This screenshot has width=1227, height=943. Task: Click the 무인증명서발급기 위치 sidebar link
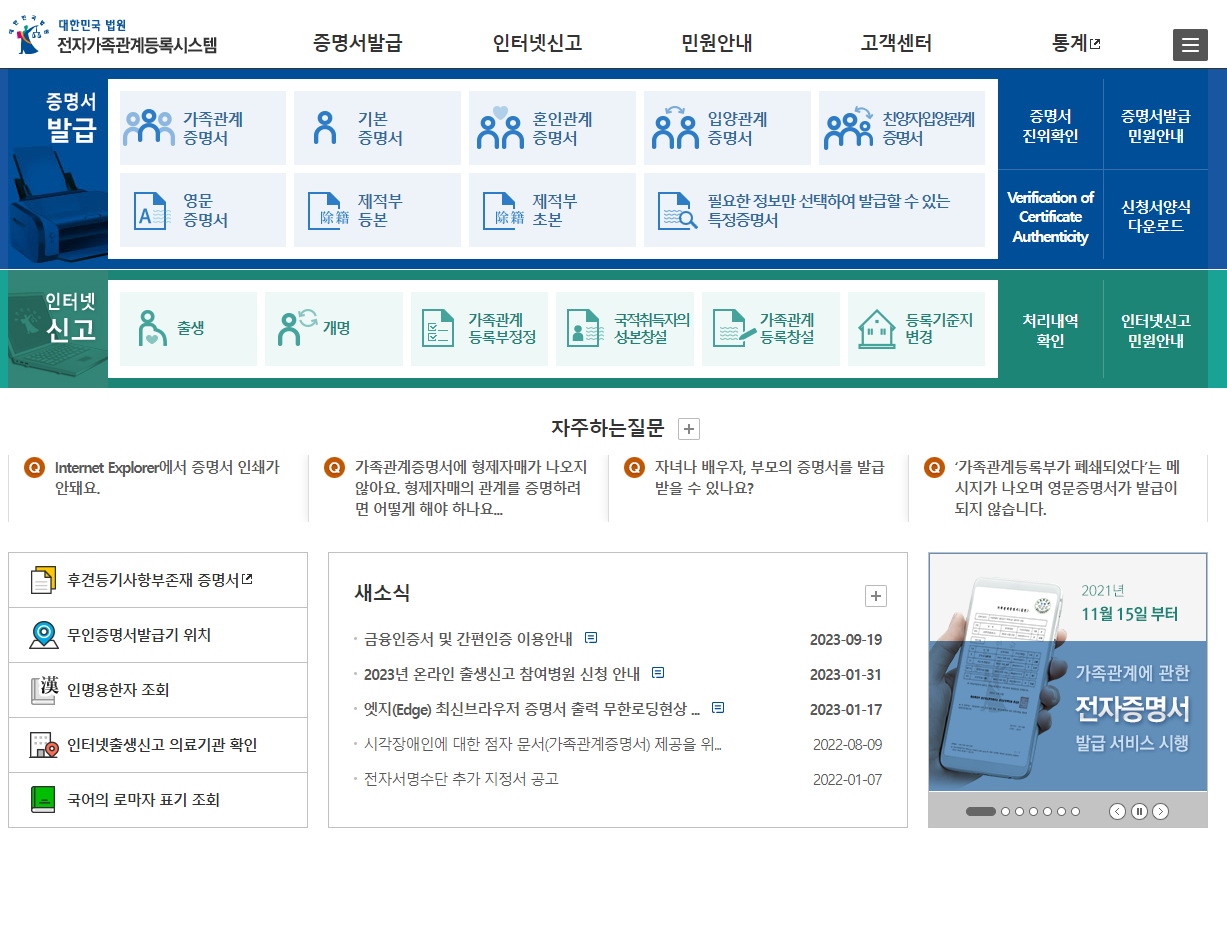(128, 634)
